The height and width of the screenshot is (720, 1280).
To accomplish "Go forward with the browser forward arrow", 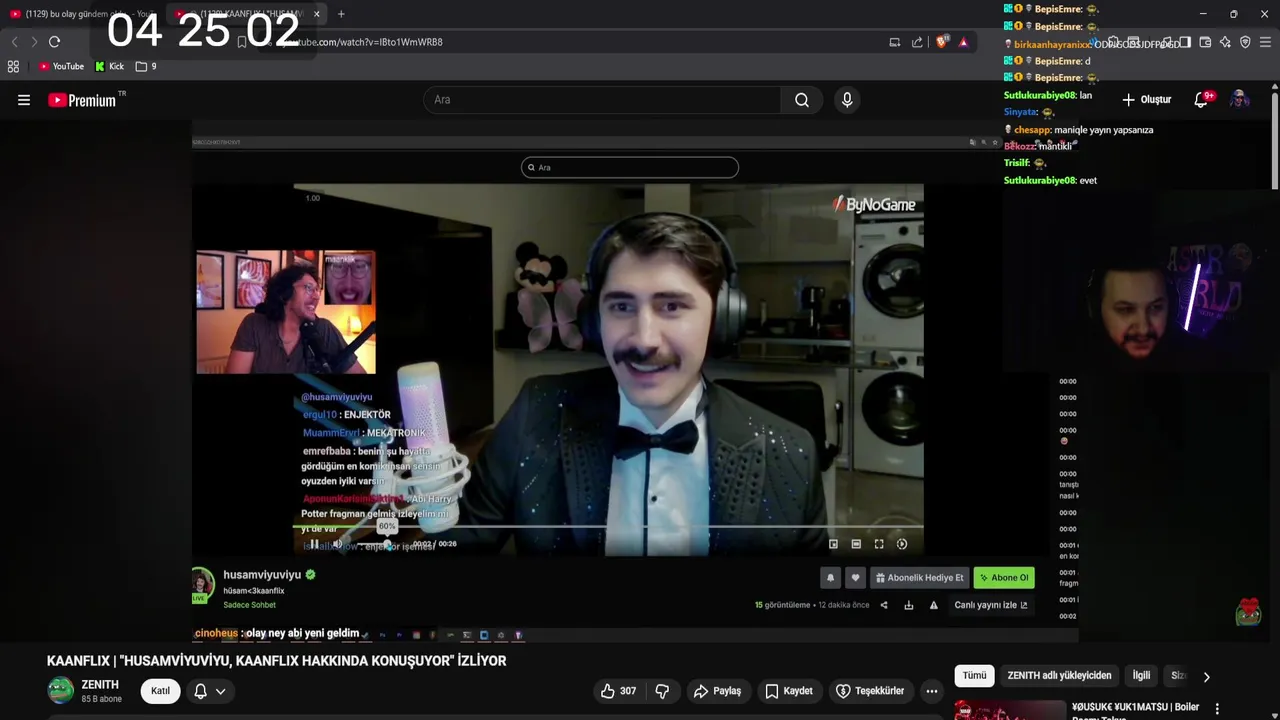I will tap(34, 42).
